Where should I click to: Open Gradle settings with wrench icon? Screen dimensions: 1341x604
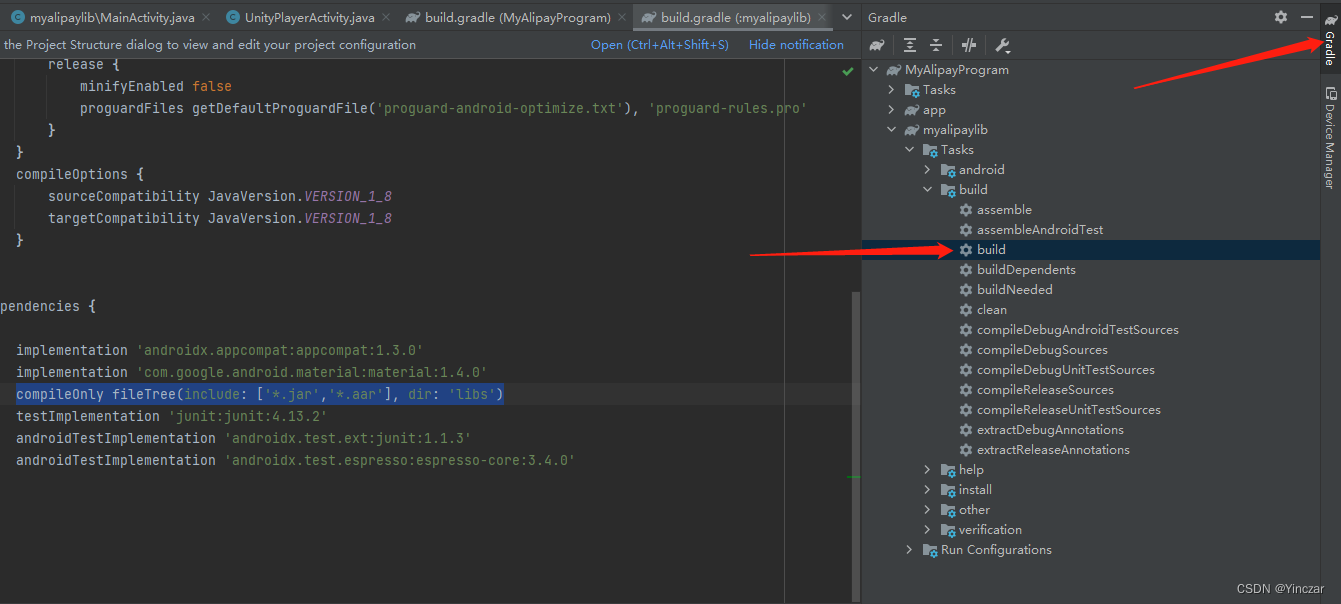pyautogui.click(x=1002, y=44)
